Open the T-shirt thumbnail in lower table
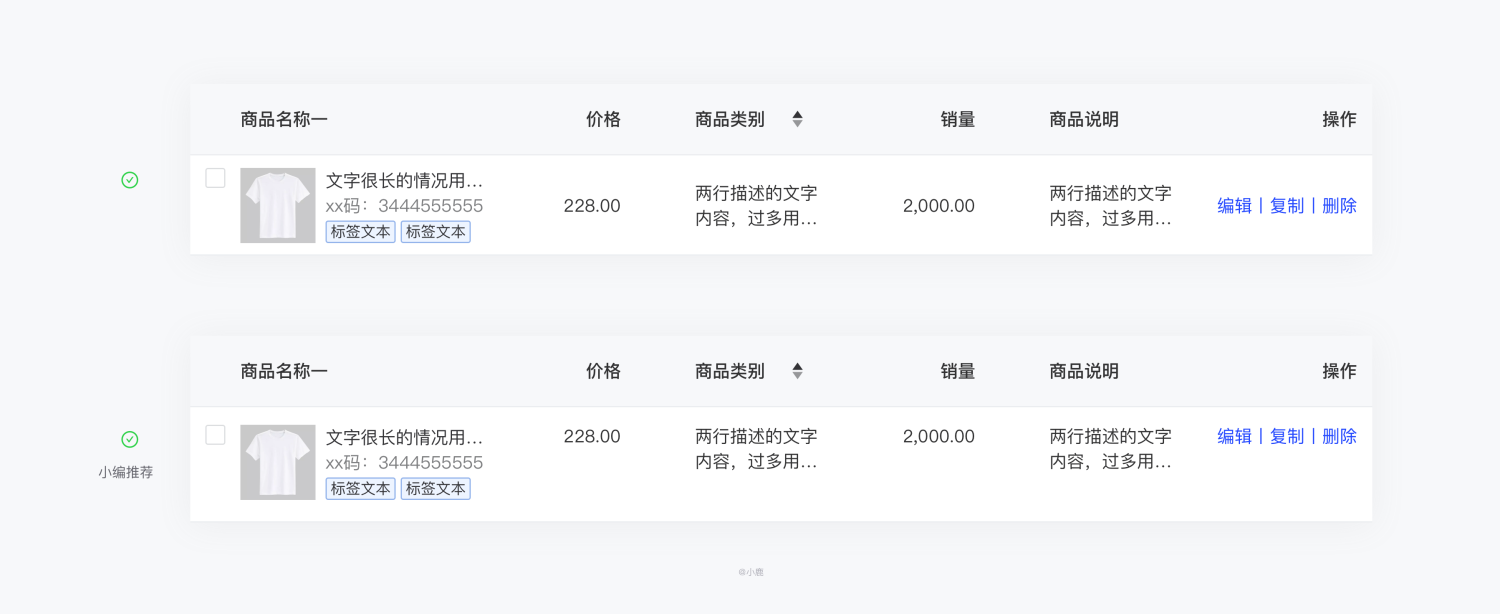1500x614 pixels. click(x=278, y=462)
